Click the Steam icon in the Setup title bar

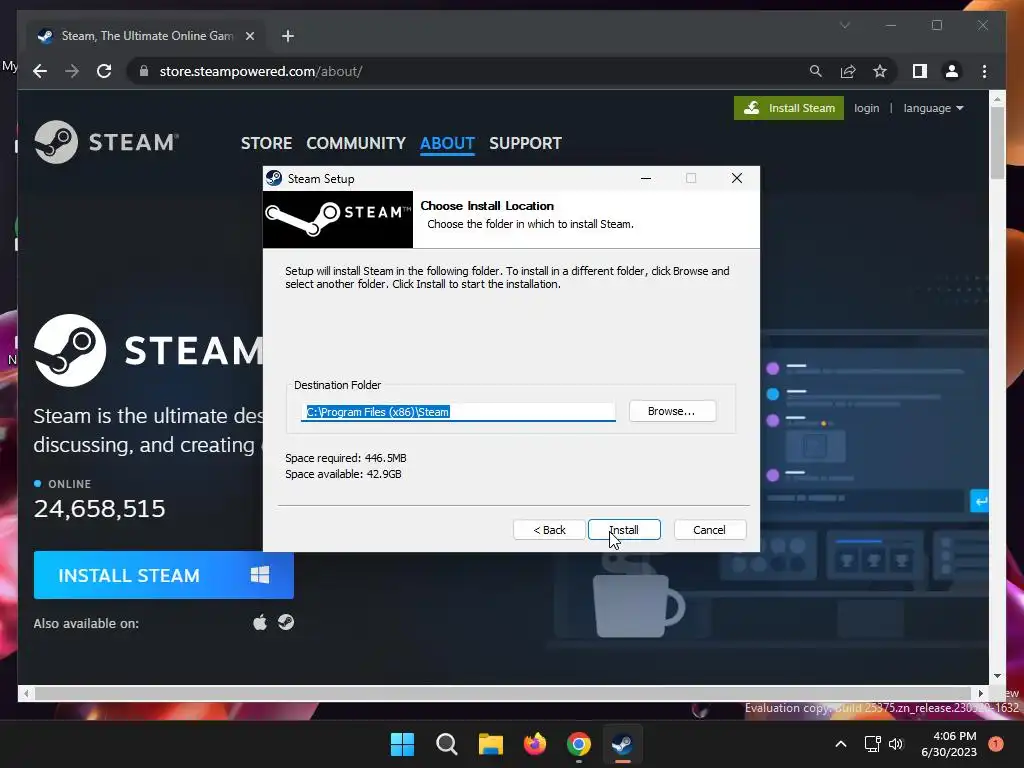(274, 178)
